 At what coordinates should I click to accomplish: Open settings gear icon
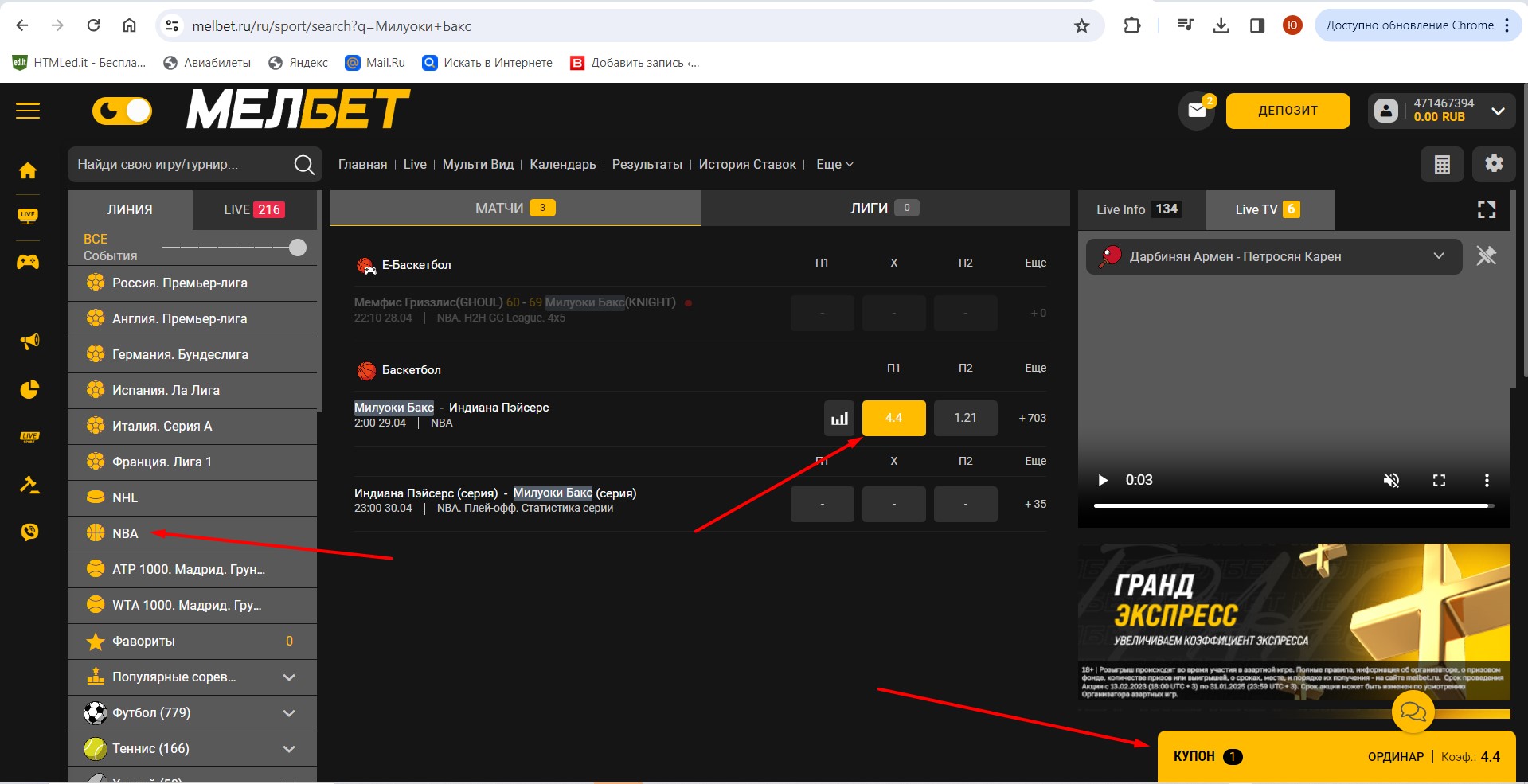tap(1494, 164)
